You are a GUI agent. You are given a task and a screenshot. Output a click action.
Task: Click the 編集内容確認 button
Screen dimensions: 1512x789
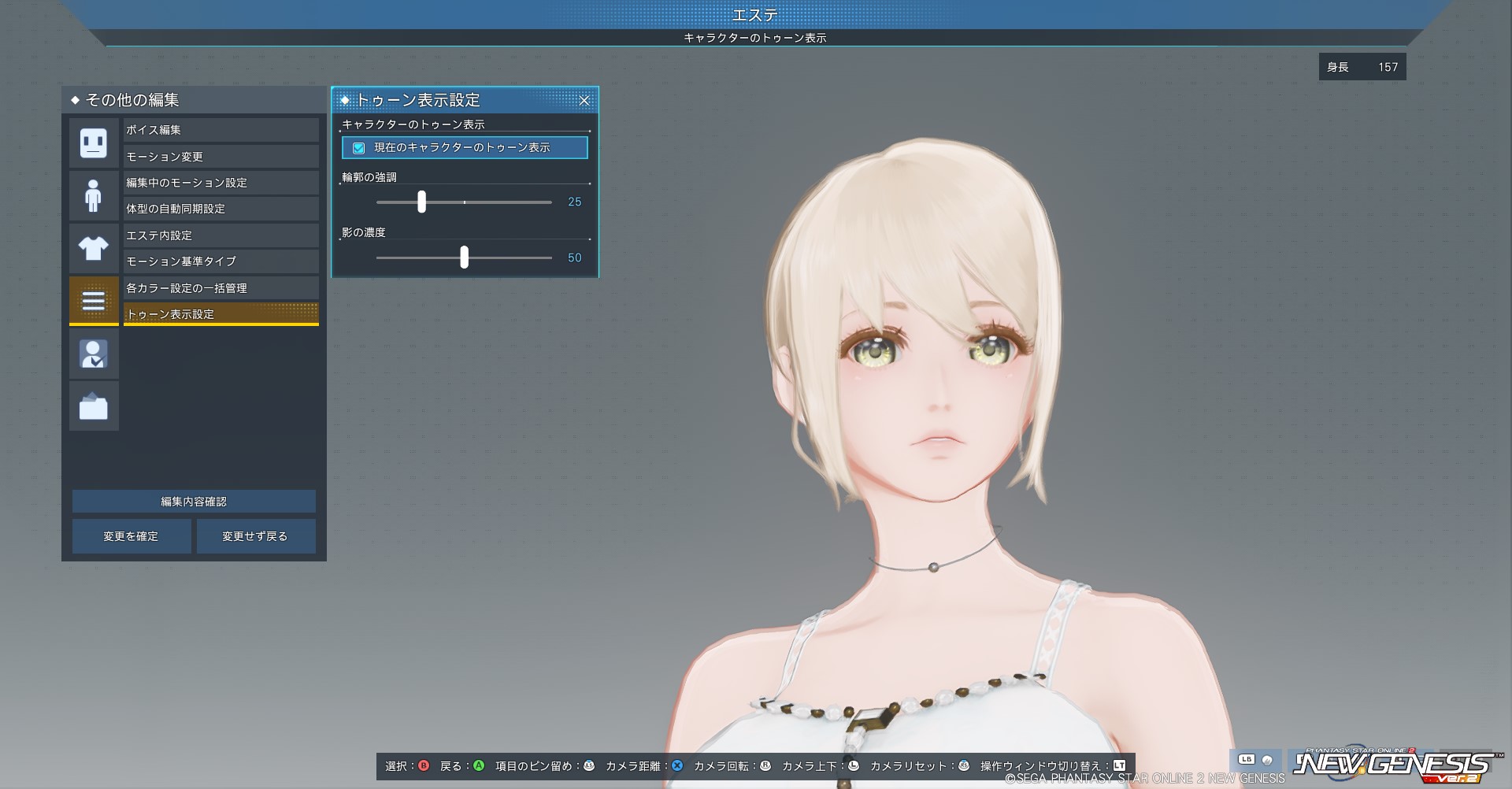pyautogui.click(x=194, y=502)
